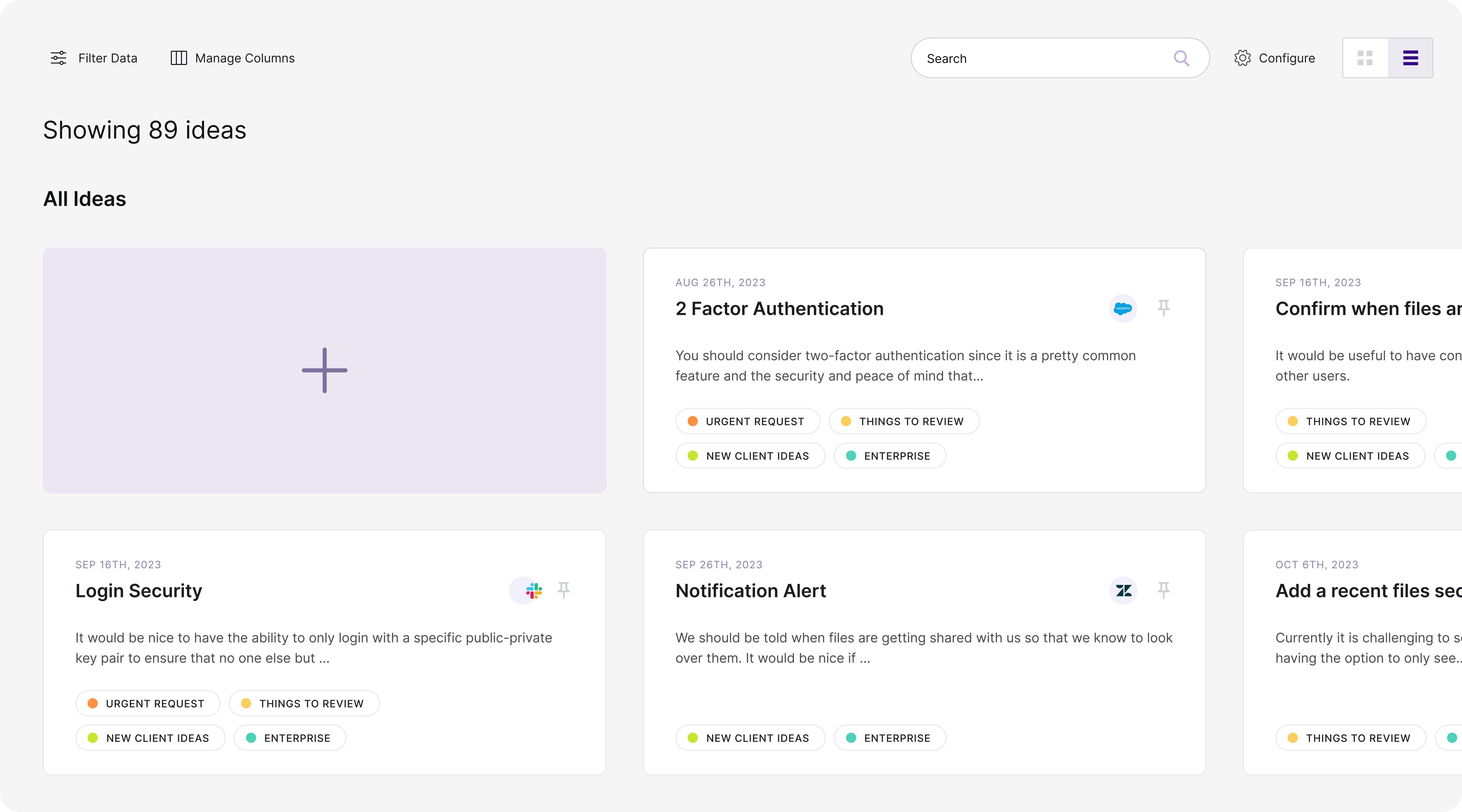The image size is (1462, 812).
Task: Click Things to Review tag on 2 Factor card
Action: pos(904,421)
